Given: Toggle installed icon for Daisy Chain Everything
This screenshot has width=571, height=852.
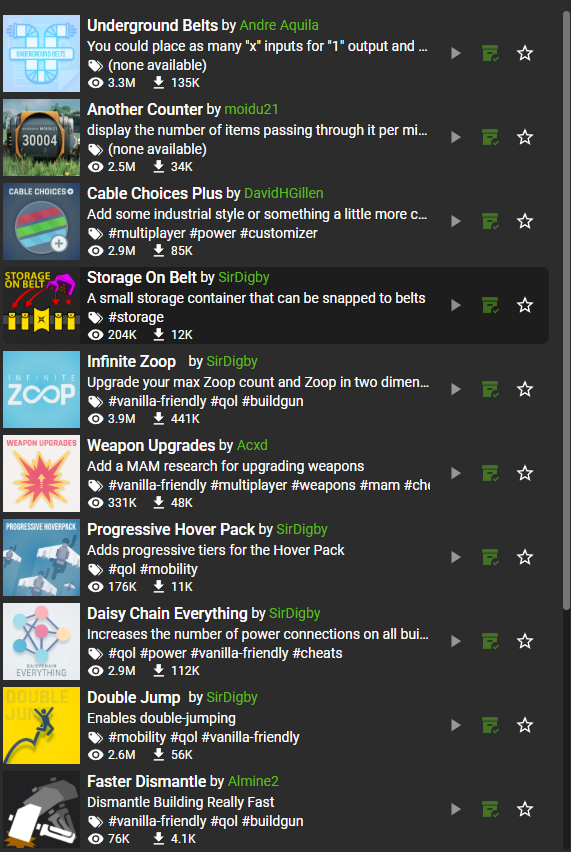Looking at the screenshot, I should click(x=491, y=642).
